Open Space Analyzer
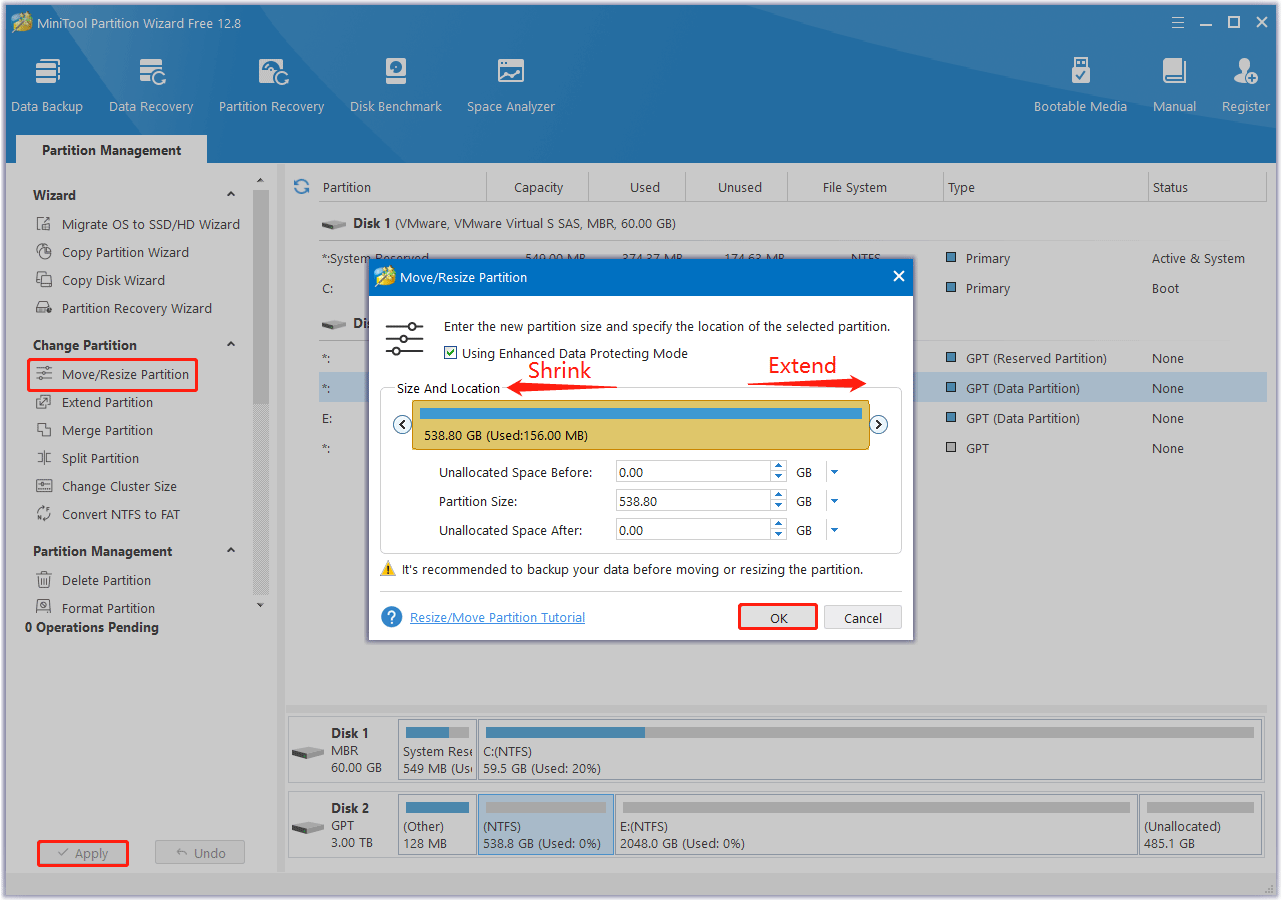This screenshot has height=900, width=1282. [511, 85]
